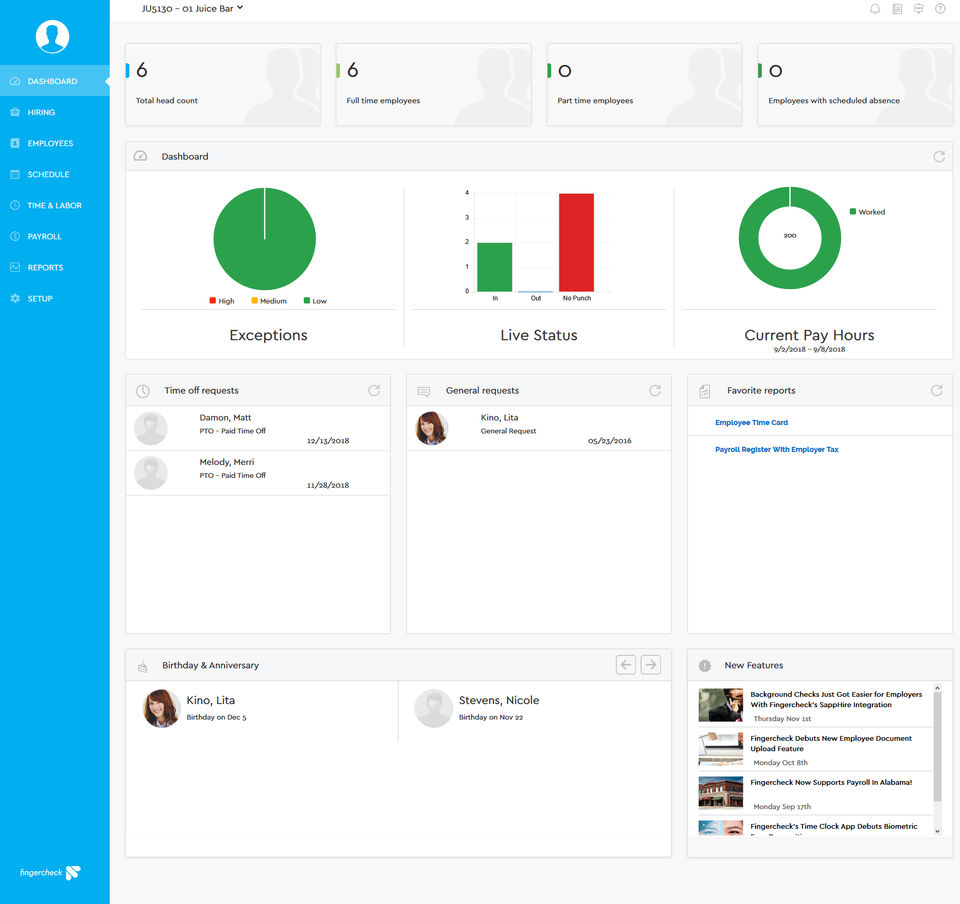This screenshot has width=960, height=904.
Task: Open Kino, Lita's general request
Action: [x=539, y=428]
